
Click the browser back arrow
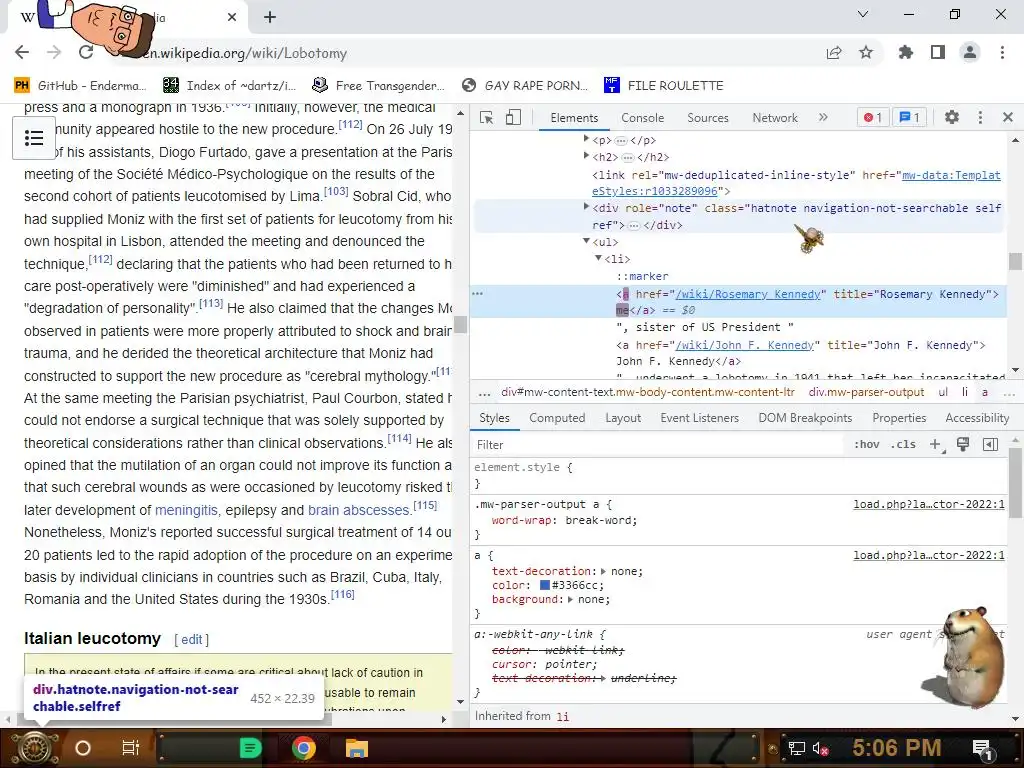click(x=22, y=53)
